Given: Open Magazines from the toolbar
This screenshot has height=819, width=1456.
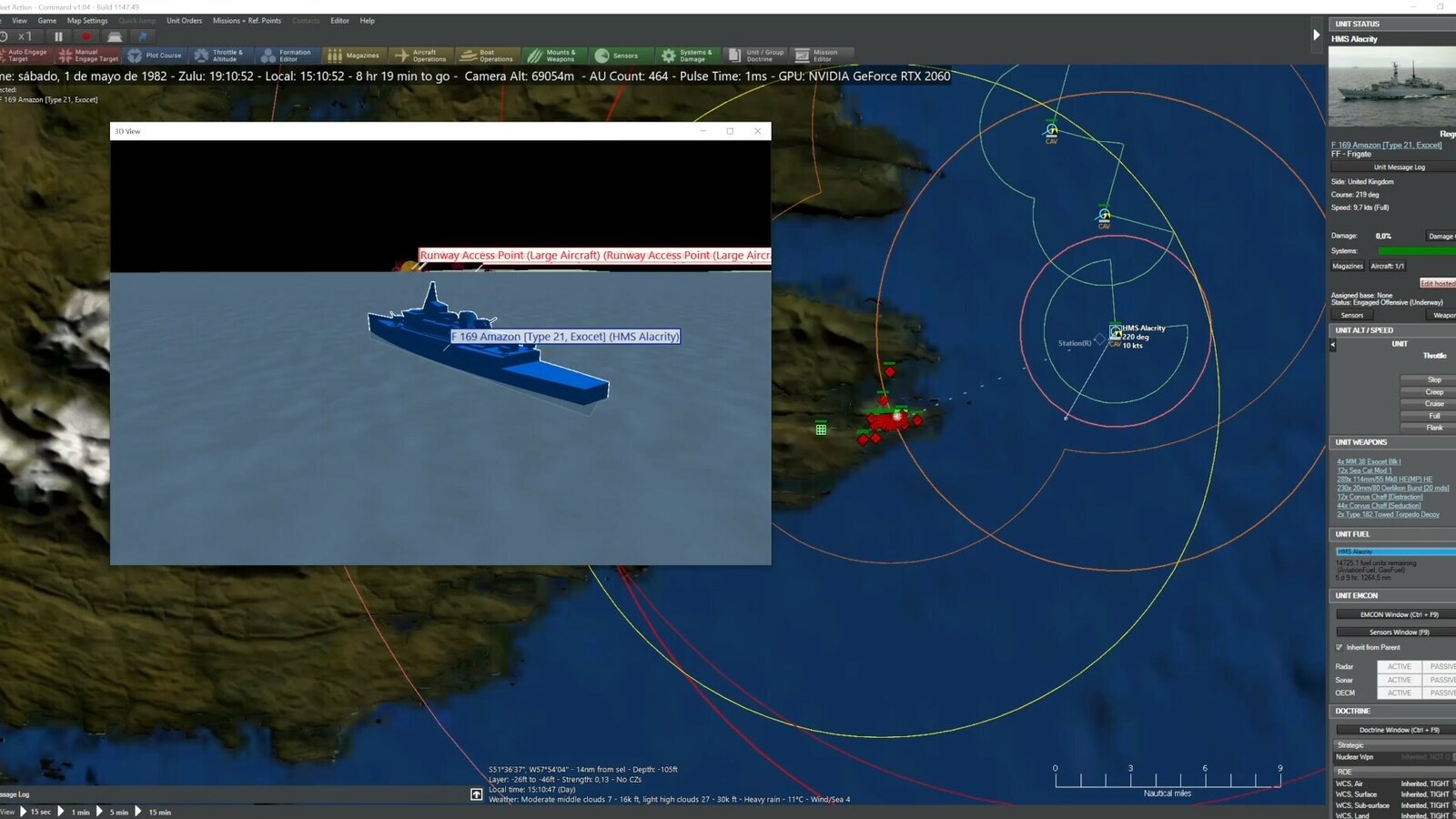Looking at the screenshot, I should tap(353, 56).
